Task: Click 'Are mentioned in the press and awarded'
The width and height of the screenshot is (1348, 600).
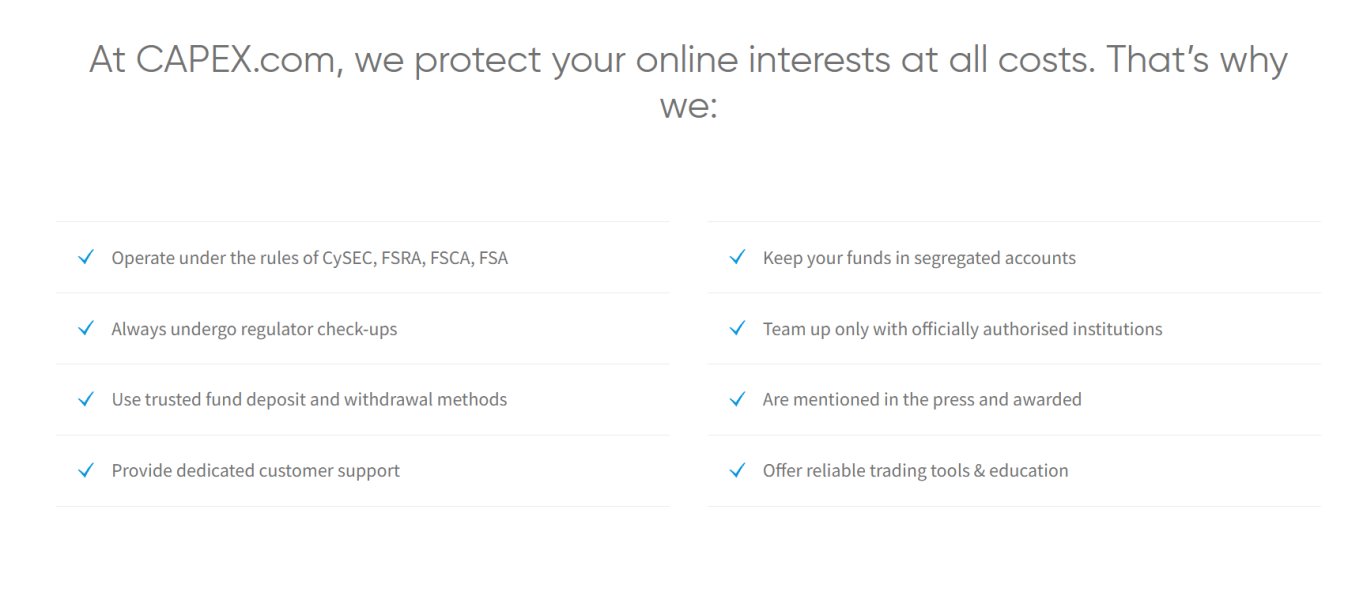Action: point(922,400)
